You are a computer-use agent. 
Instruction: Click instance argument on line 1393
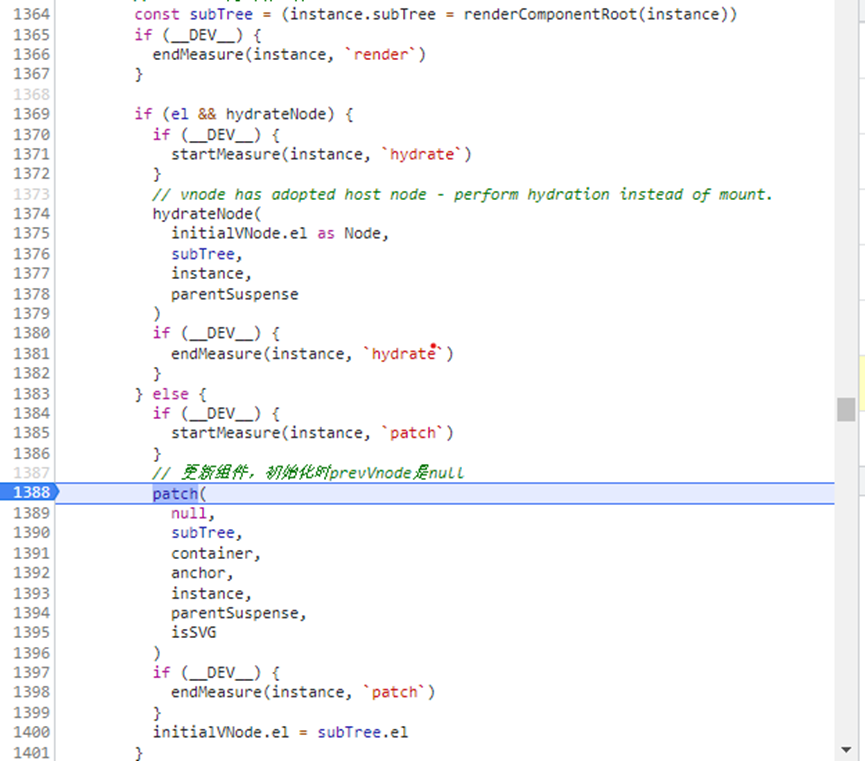[207, 593]
